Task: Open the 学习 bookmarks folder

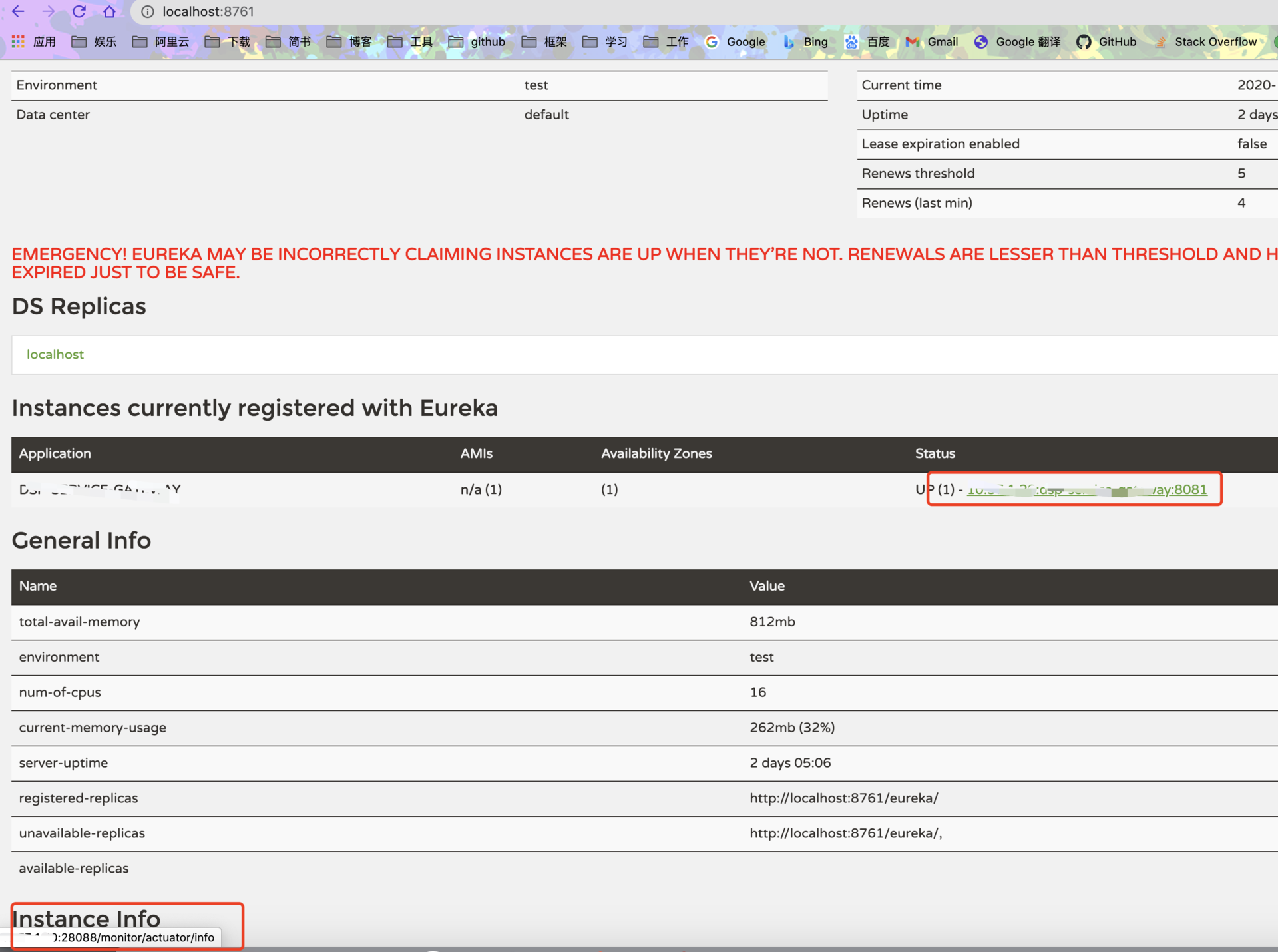Action: point(604,41)
